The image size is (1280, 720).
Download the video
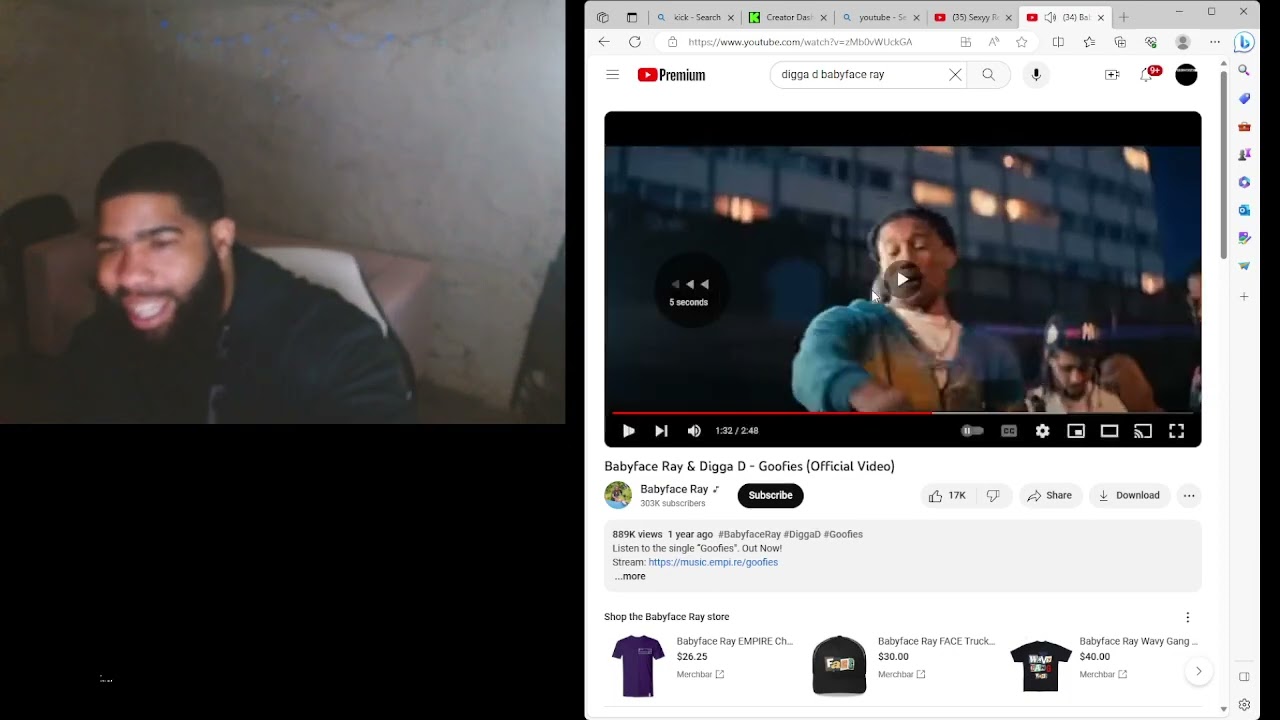[1129, 495]
